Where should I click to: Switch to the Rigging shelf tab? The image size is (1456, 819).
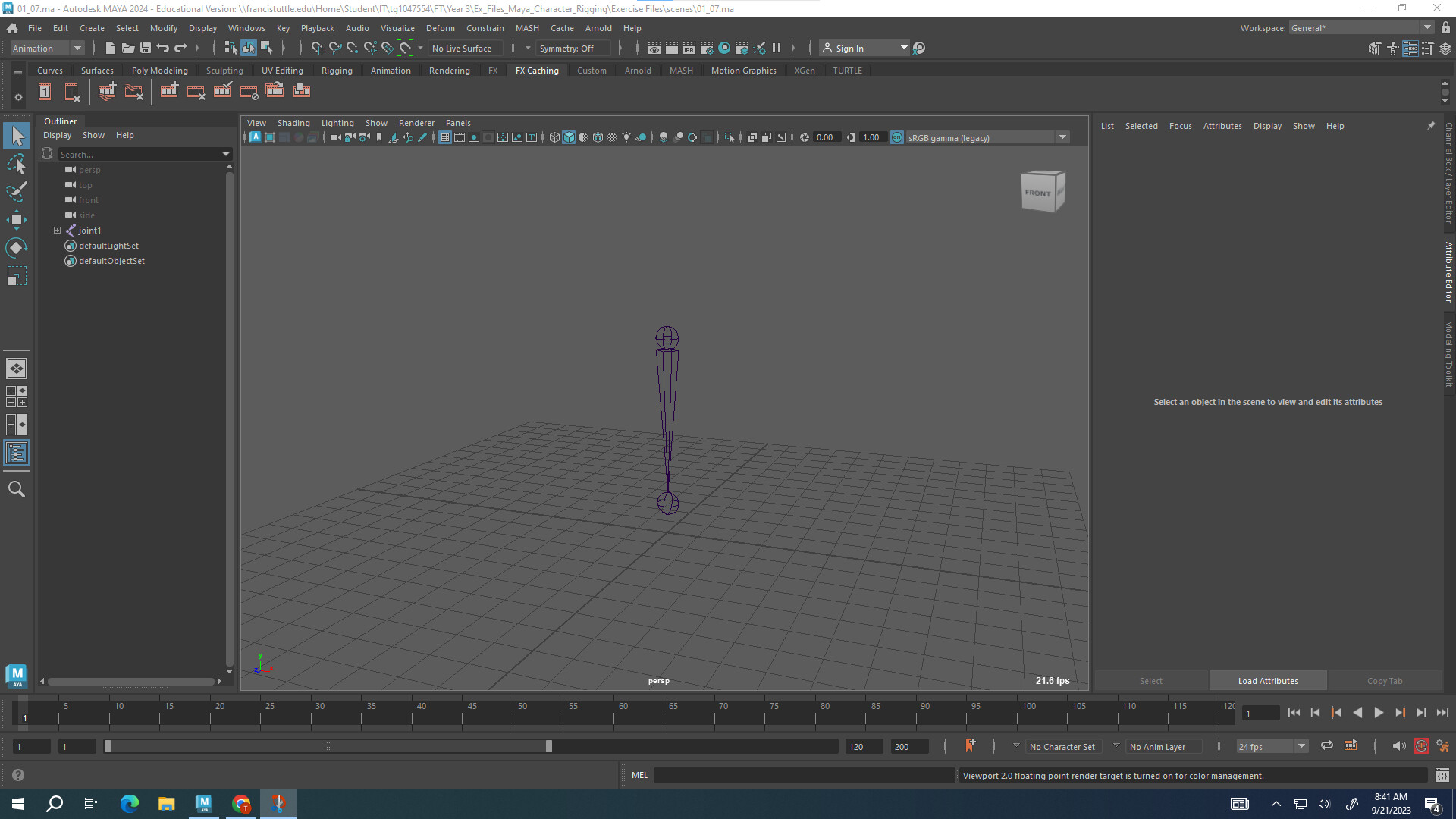pyautogui.click(x=337, y=70)
